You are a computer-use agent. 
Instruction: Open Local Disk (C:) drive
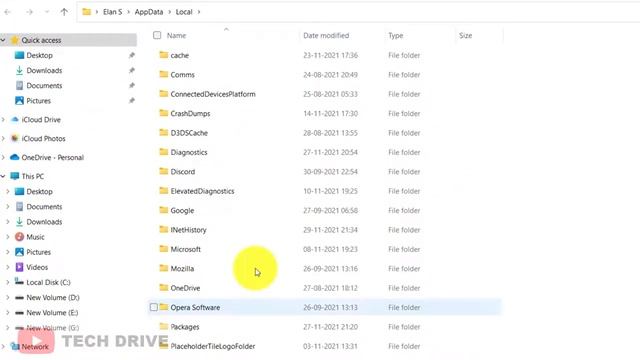tap(48, 282)
